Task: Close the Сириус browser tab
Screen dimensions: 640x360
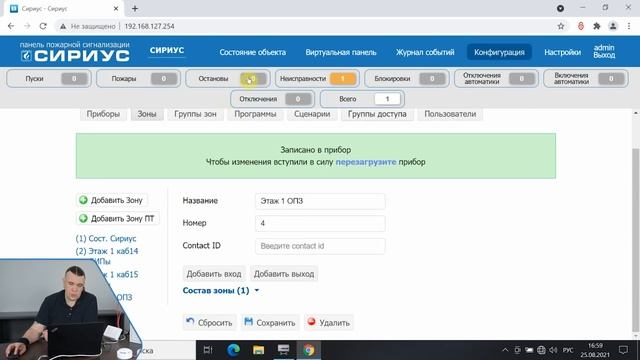Action: 116,8
